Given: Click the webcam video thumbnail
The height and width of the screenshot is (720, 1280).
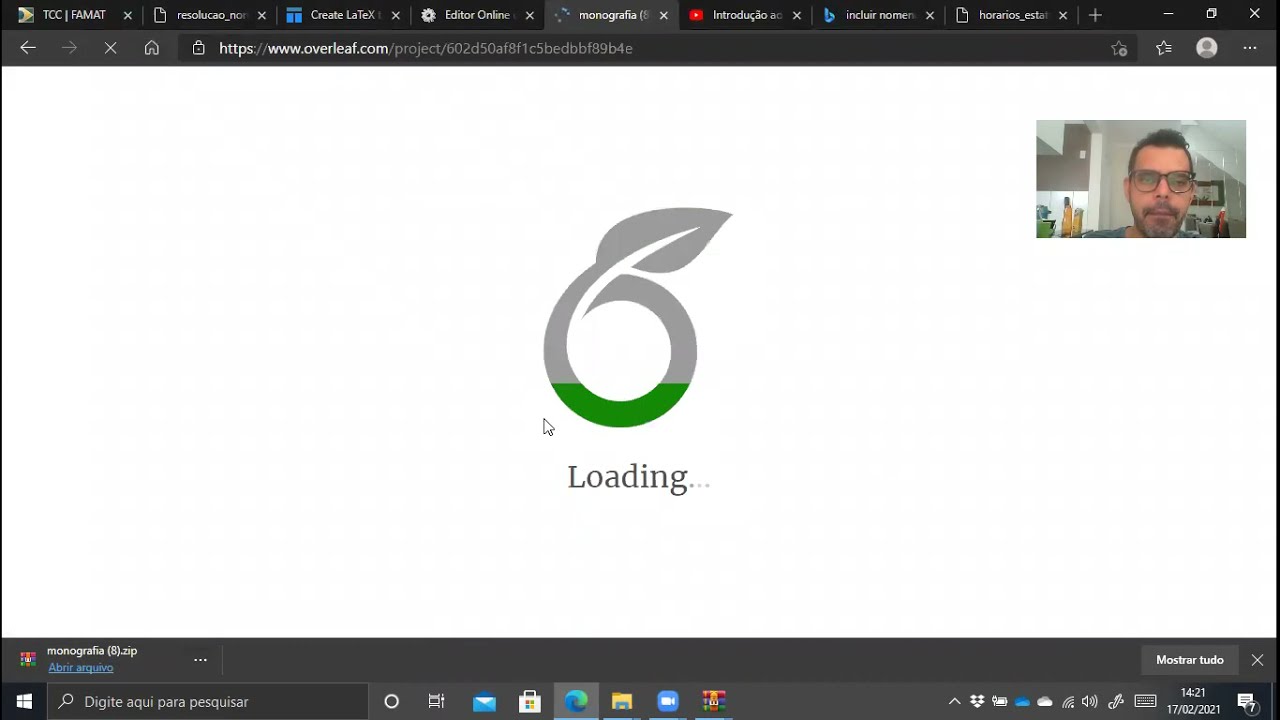Looking at the screenshot, I should click(1141, 179).
